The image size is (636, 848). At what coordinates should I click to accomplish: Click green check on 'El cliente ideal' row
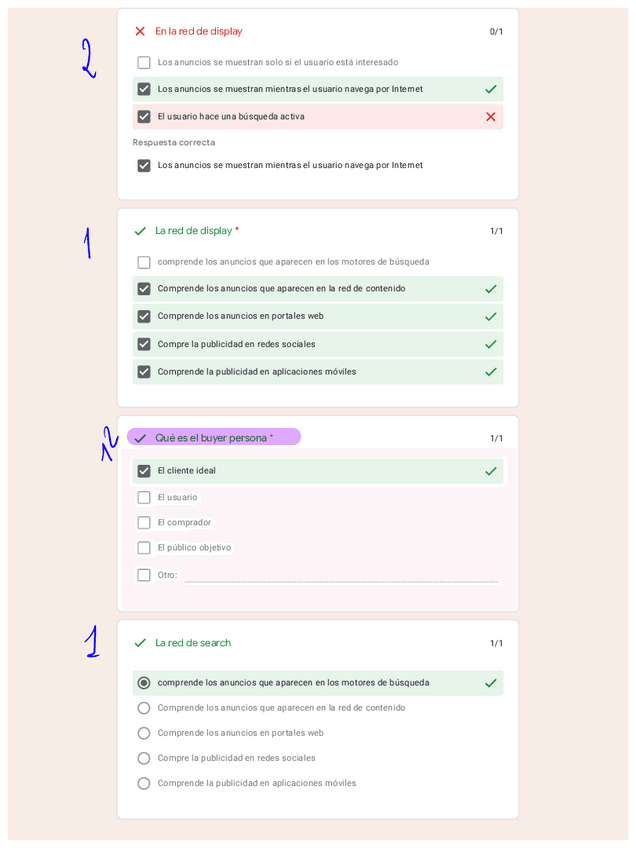coord(490,471)
